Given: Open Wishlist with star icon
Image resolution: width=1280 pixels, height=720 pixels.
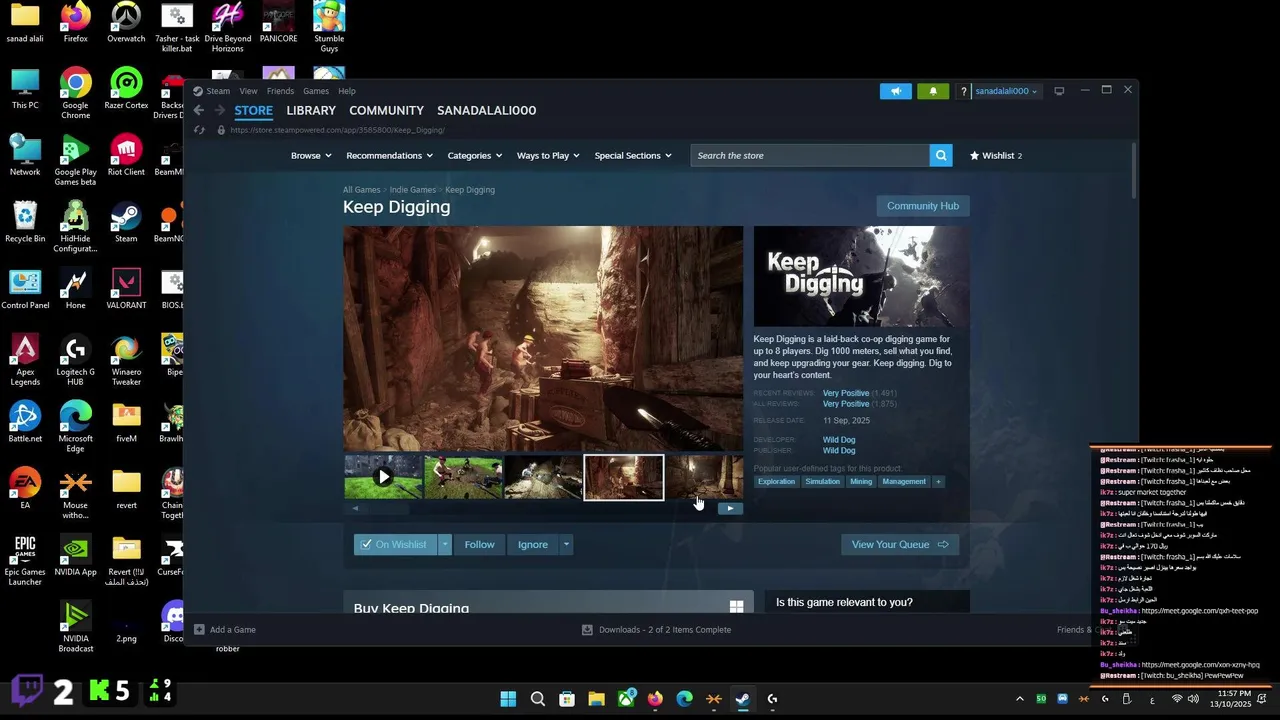Looking at the screenshot, I should (x=996, y=155).
